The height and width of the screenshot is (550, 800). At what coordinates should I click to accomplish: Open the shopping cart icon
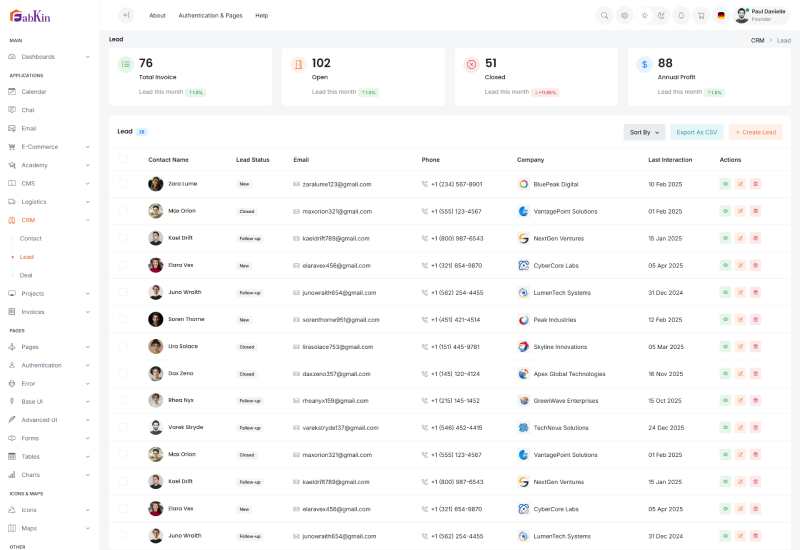click(x=700, y=15)
